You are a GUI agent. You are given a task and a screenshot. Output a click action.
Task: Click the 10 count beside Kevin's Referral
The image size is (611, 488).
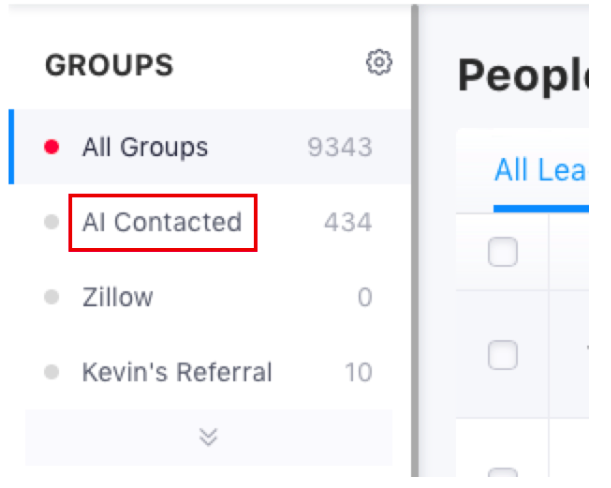click(x=358, y=372)
